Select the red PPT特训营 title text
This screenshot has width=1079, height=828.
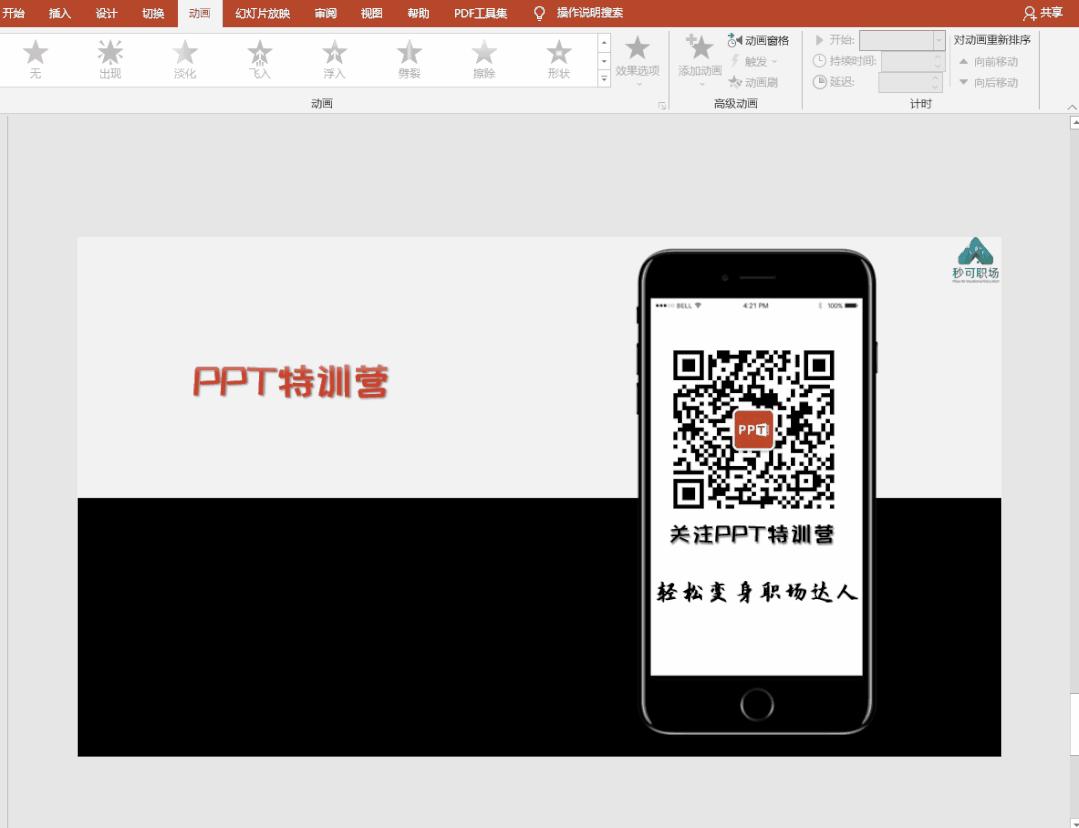click(x=291, y=381)
